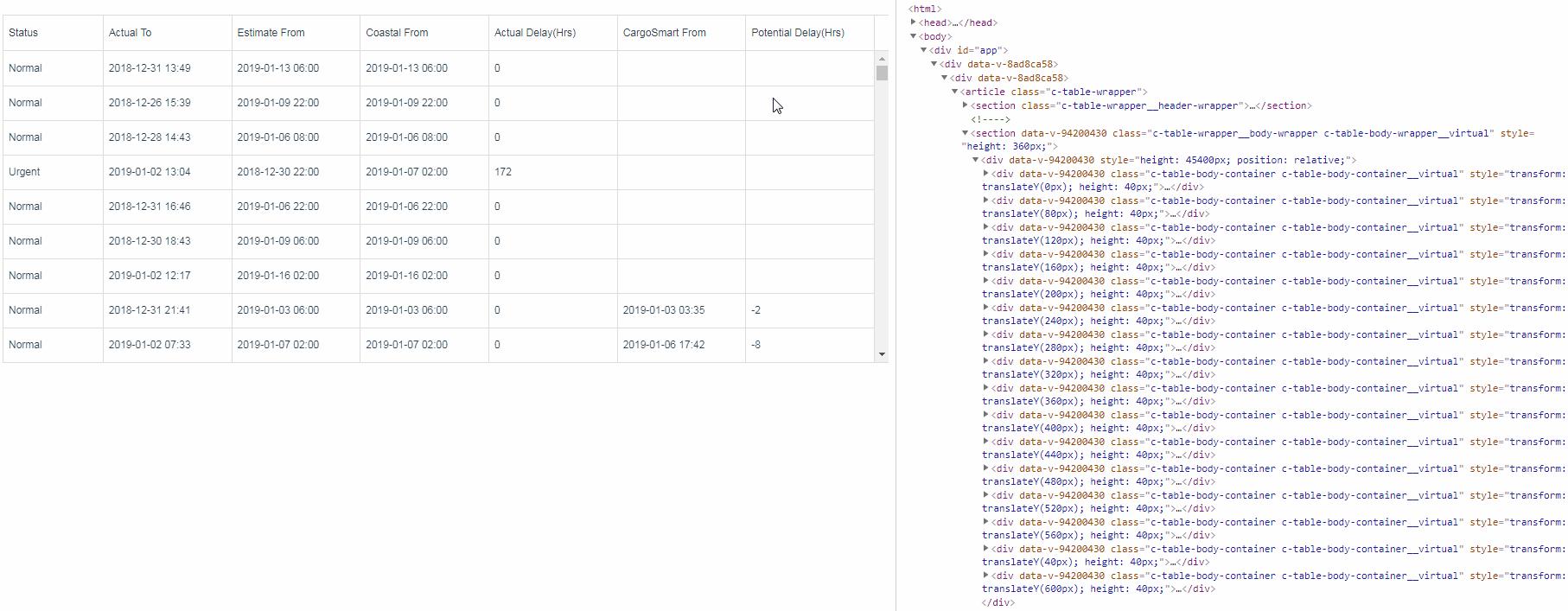Select the CargoSmart From column header
Image resolution: width=1568 pixels, height=611 pixels.
click(664, 33)
